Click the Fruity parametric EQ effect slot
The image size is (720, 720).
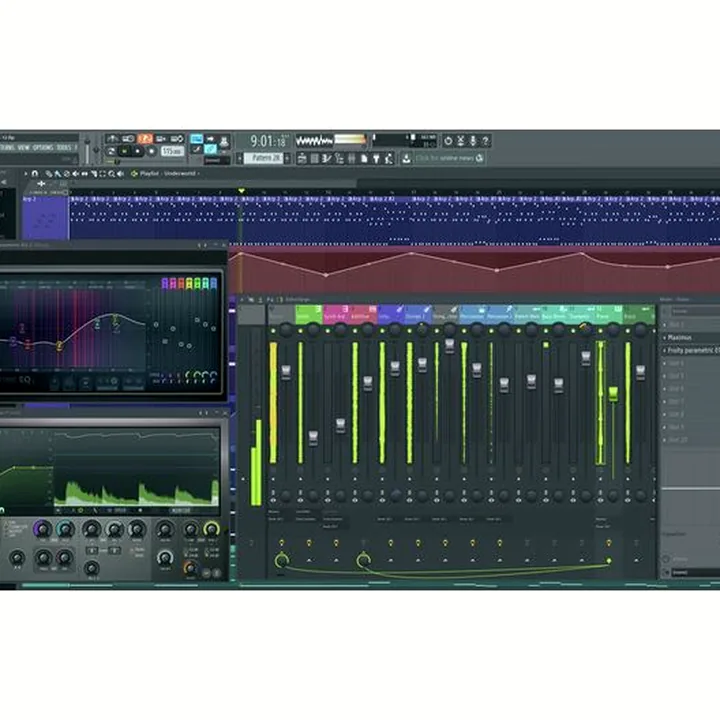tap(691, 350)
